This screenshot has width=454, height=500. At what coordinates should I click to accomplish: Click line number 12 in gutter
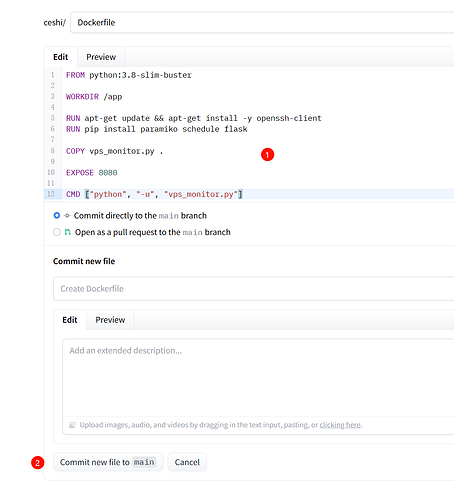[51, 194]
